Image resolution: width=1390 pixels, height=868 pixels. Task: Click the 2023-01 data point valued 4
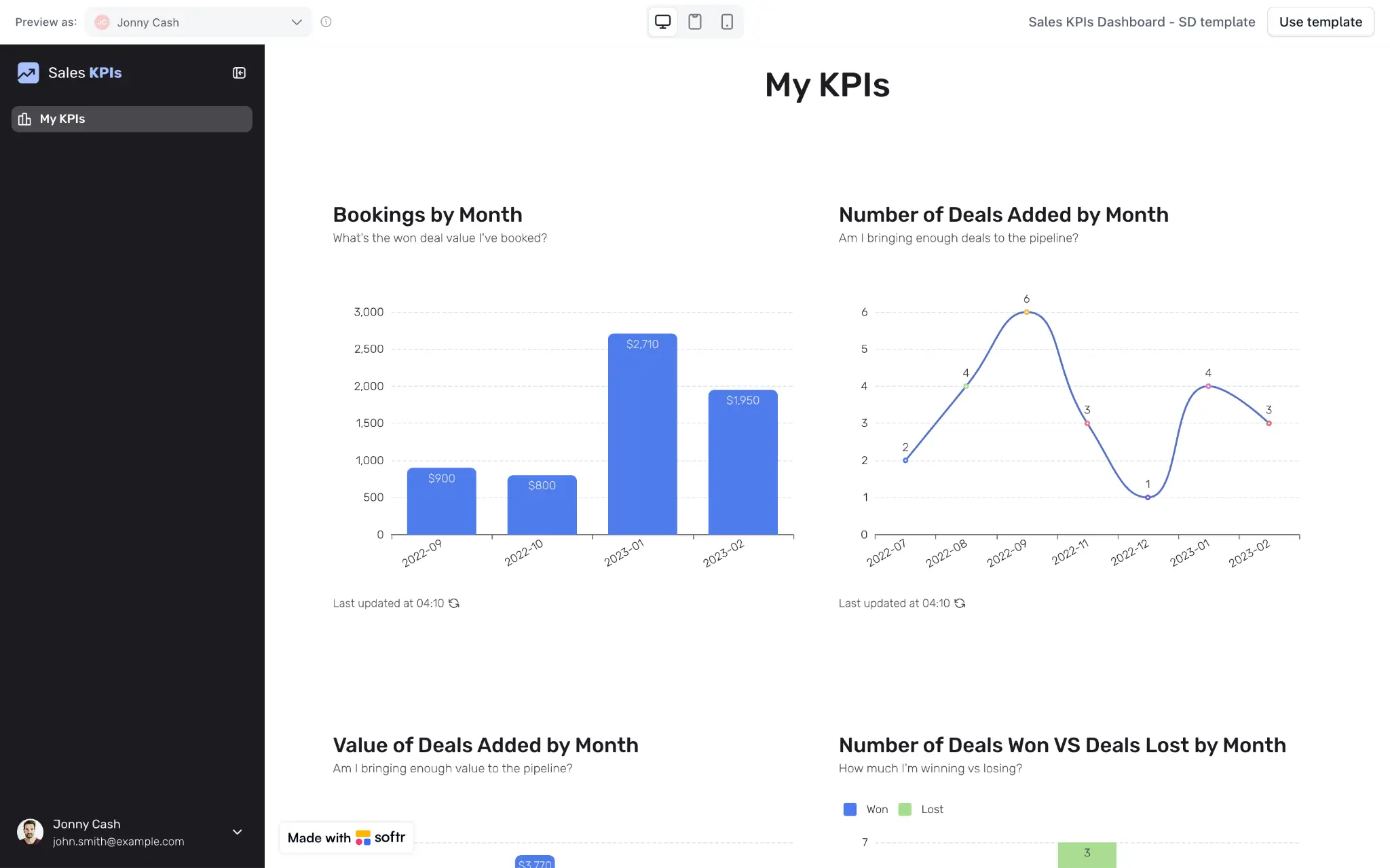pos(1208,386)
